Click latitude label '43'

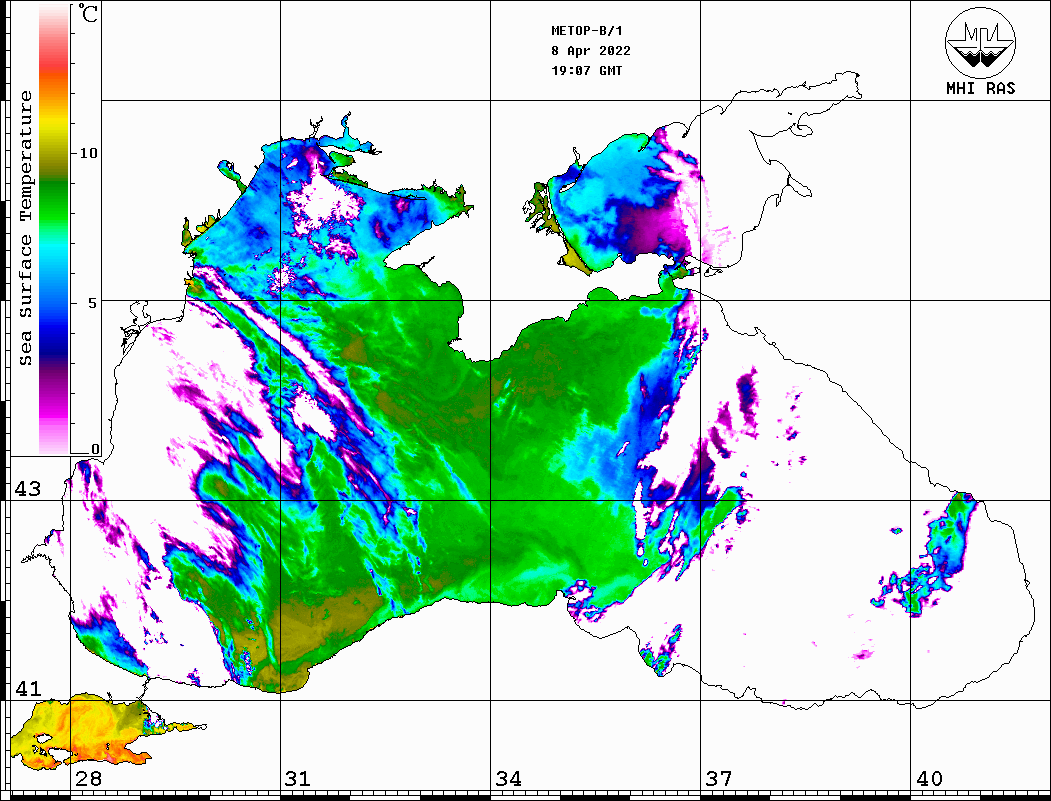pos(28,489)
